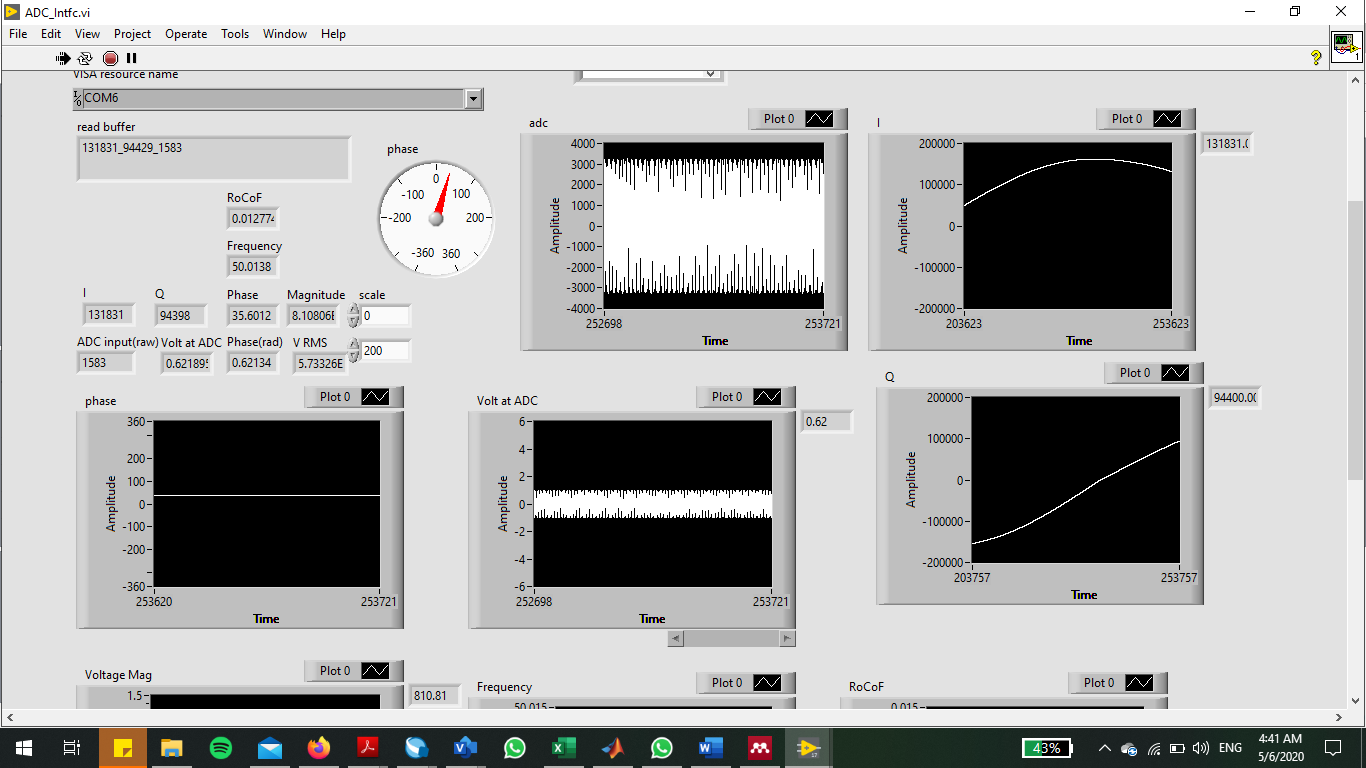
Task: Open Word from the taskbar
Action: click(x=711, y=747)
